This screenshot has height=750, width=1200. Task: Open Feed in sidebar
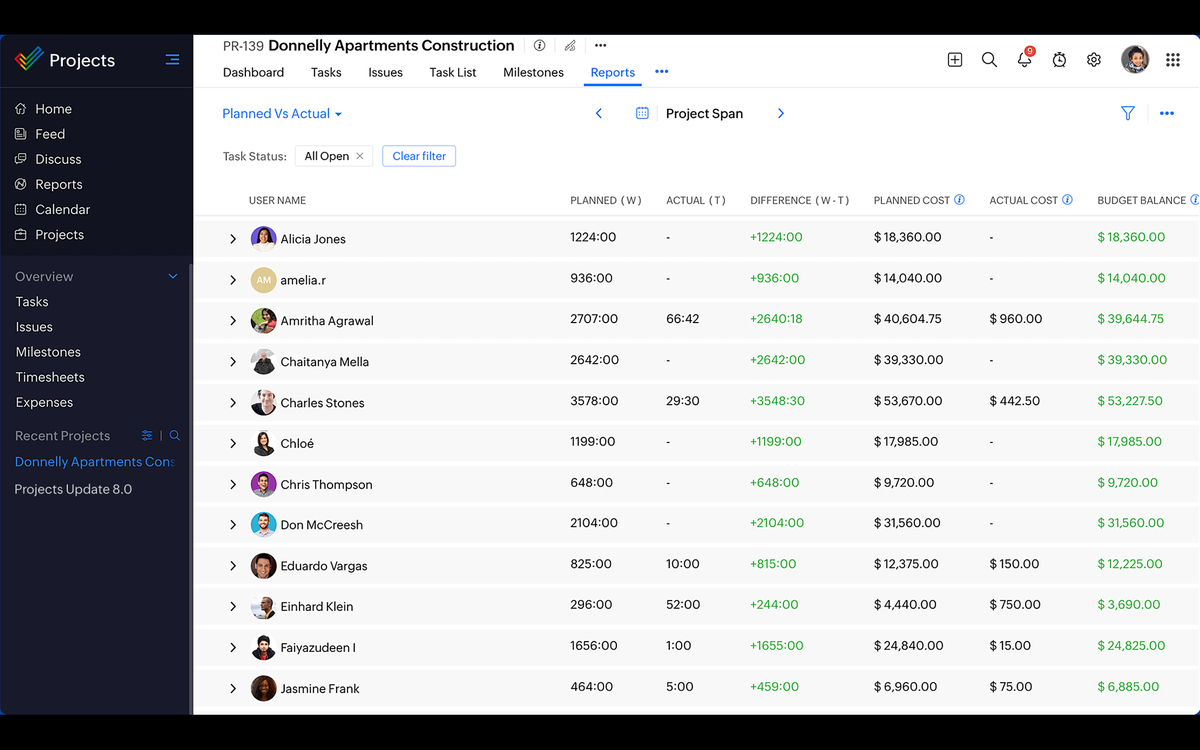tap(50, 134)
